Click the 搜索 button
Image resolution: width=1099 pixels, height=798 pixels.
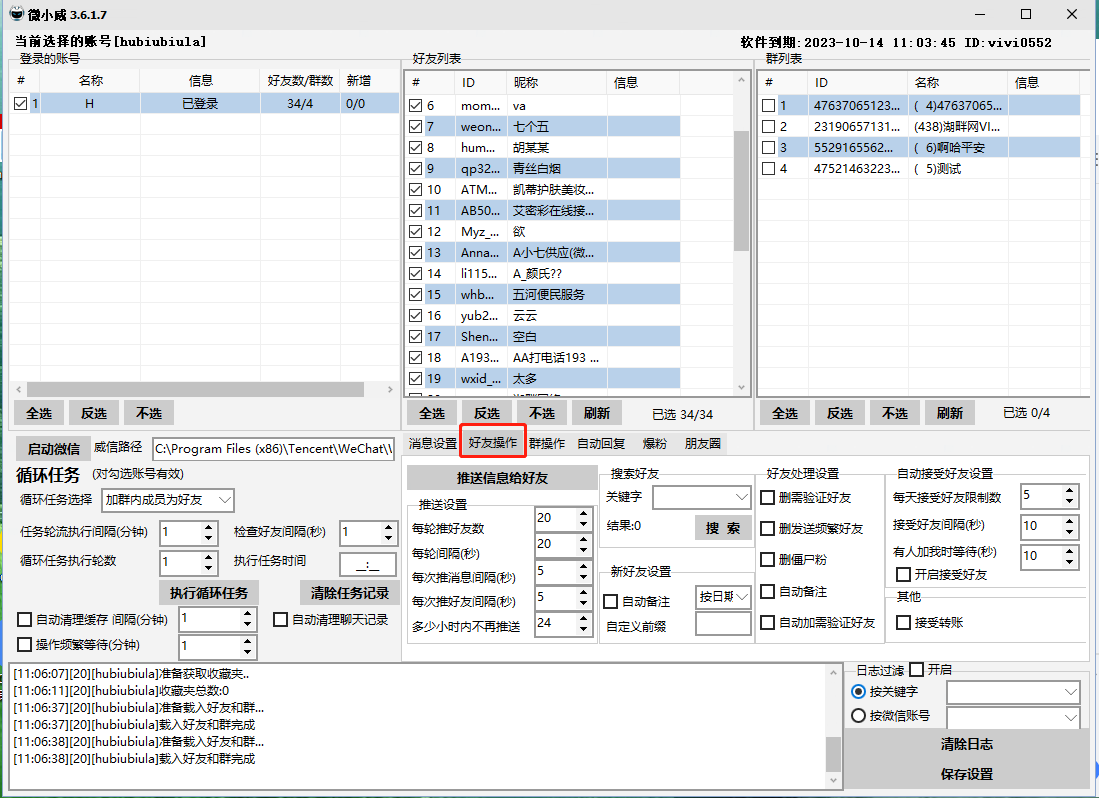pyautogui.click(x=722, y=528)
